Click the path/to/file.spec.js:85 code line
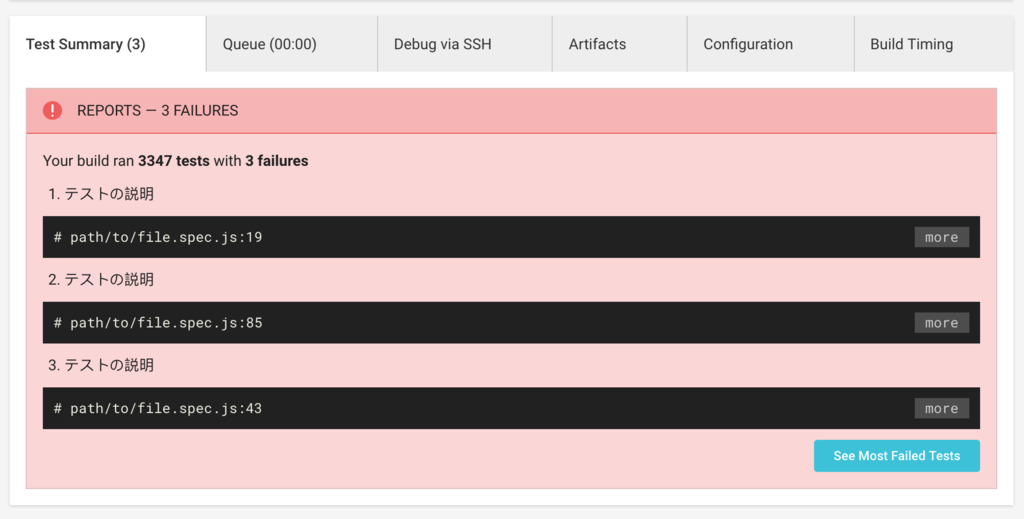 point(158,322)
